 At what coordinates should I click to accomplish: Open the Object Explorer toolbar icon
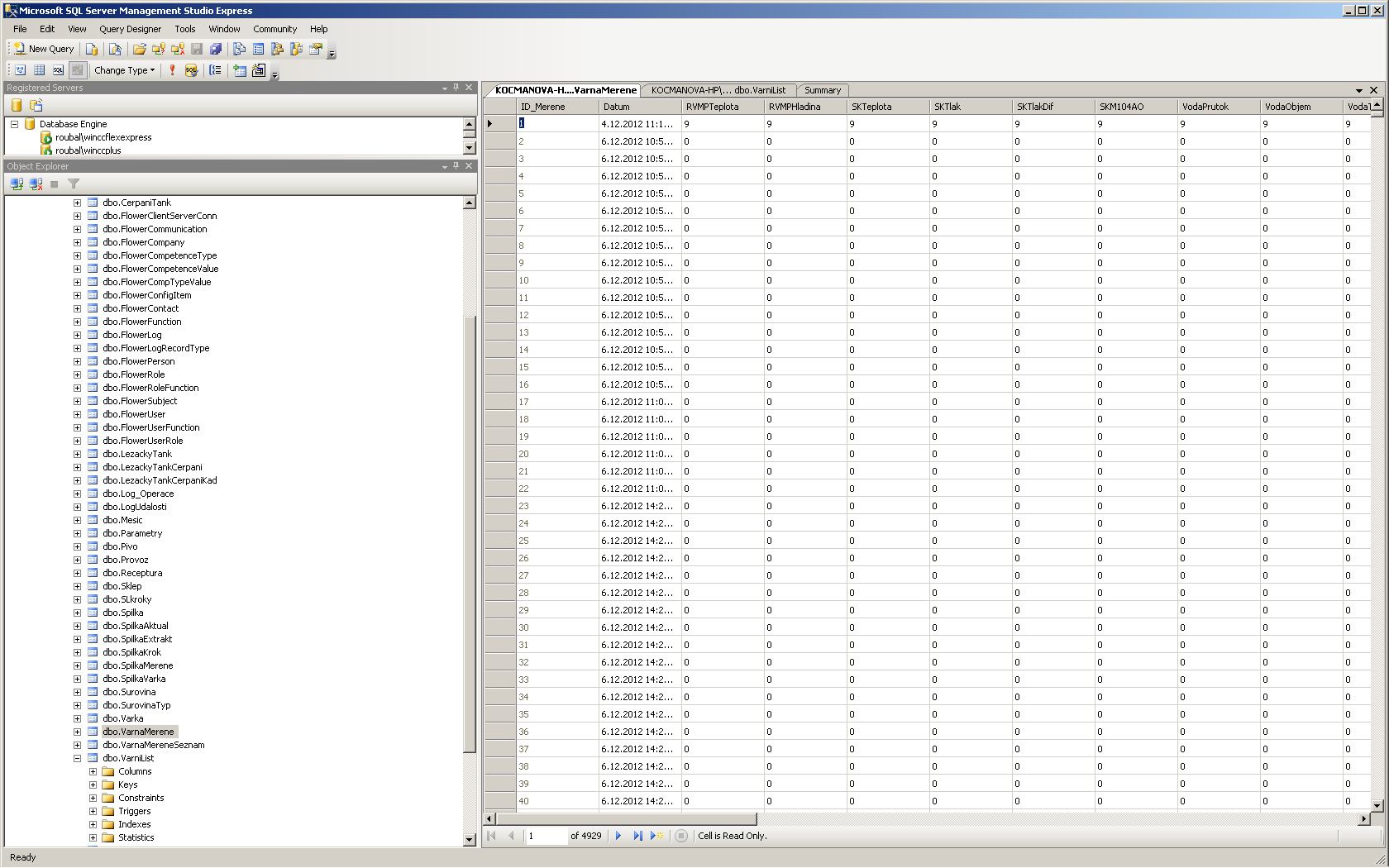(277, 49)
